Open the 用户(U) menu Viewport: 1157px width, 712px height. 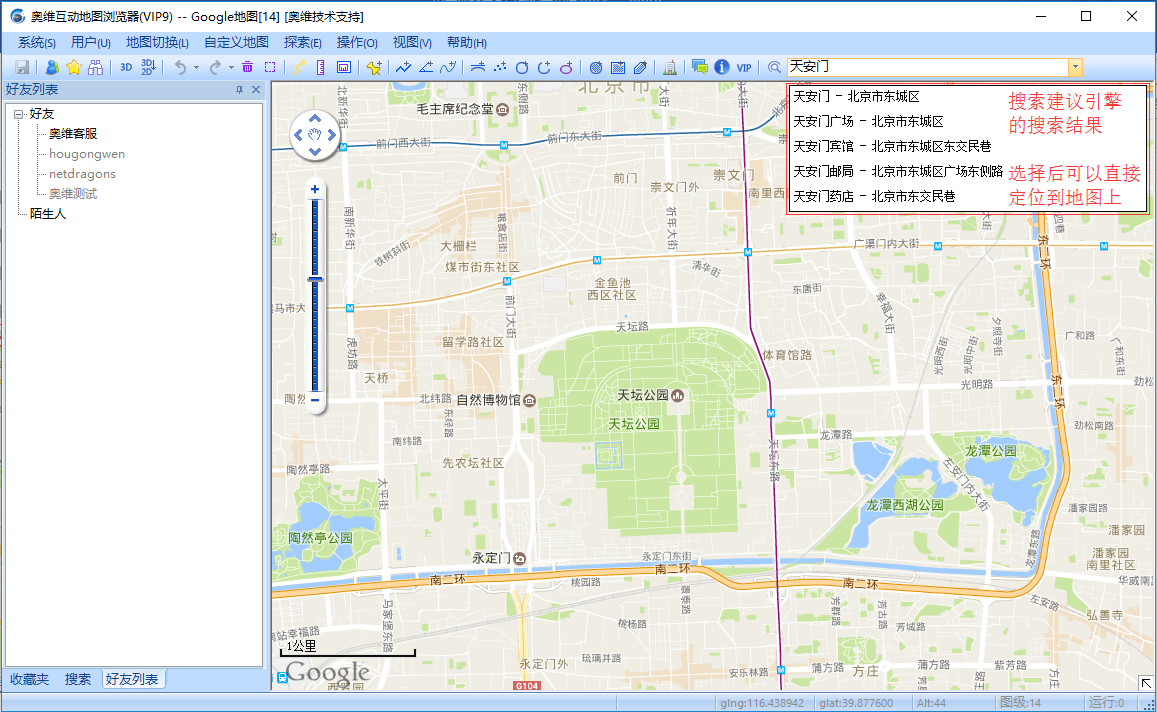click(x=91, y=43)
